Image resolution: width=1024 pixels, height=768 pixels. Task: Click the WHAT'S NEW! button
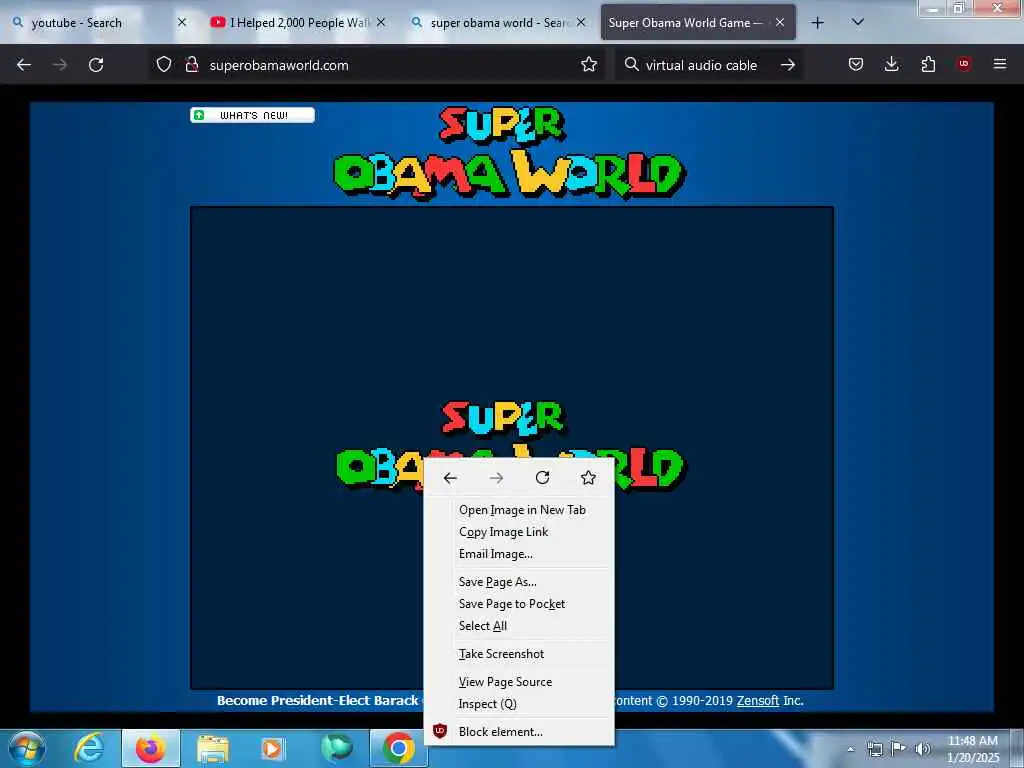click(x=252, y=116)
